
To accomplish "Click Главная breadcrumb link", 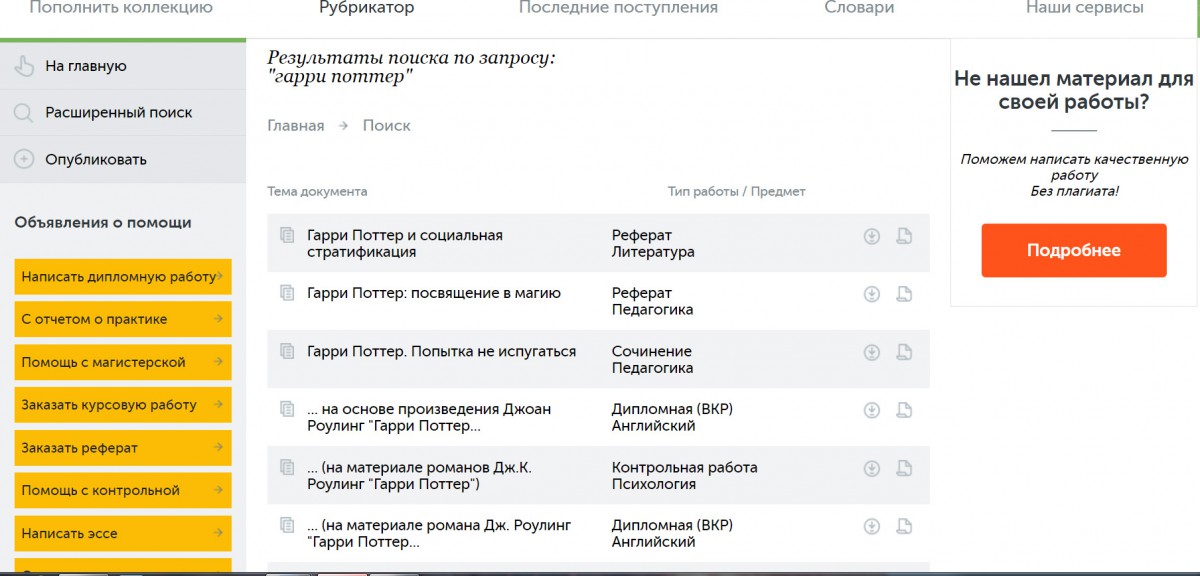I will 296,126.
